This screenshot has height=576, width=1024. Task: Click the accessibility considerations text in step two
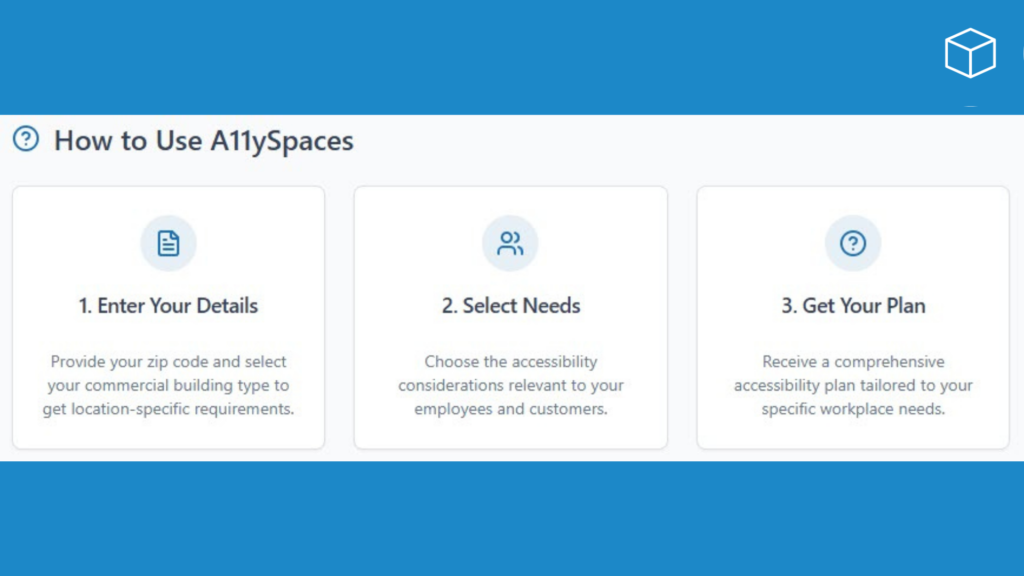pos(510,385)
